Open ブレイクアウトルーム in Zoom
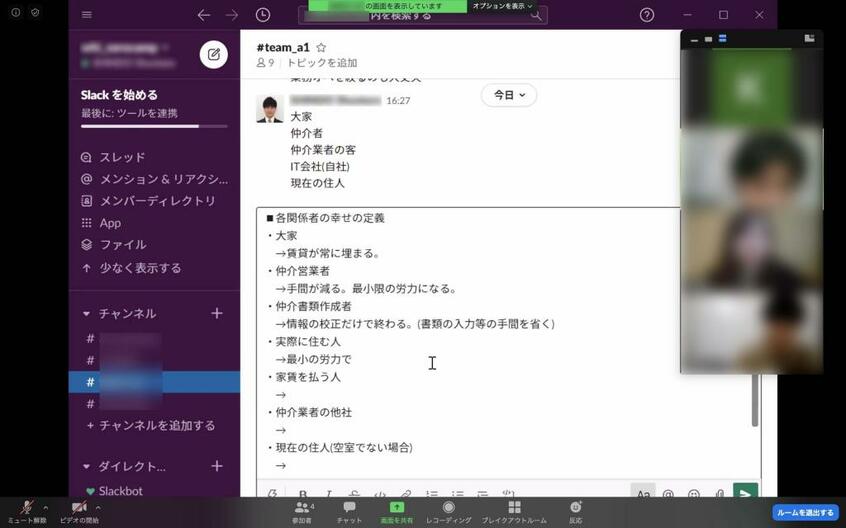Viewport: 846px width, 528px height. [514, 512]
